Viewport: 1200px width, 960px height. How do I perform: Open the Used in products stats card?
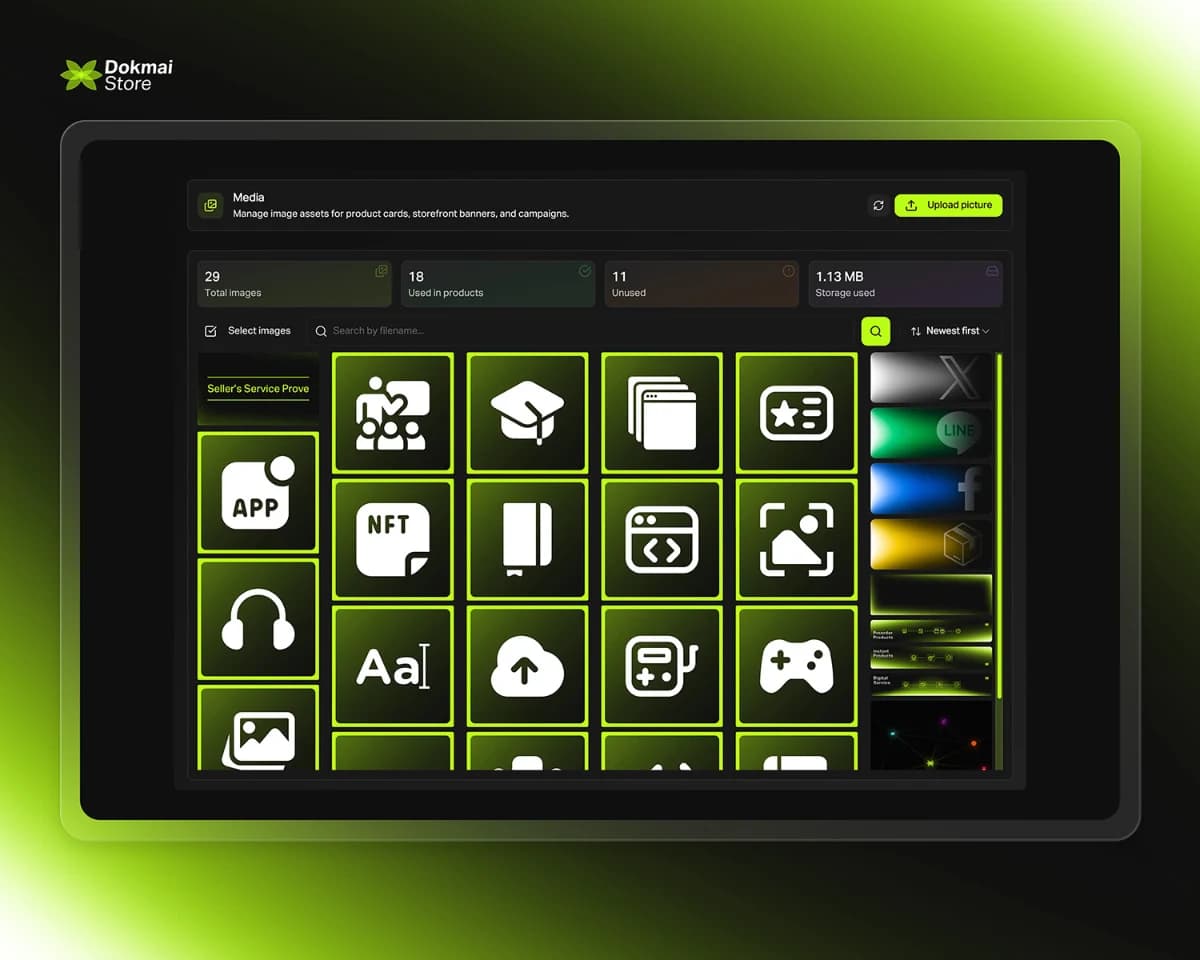point(497,283)
